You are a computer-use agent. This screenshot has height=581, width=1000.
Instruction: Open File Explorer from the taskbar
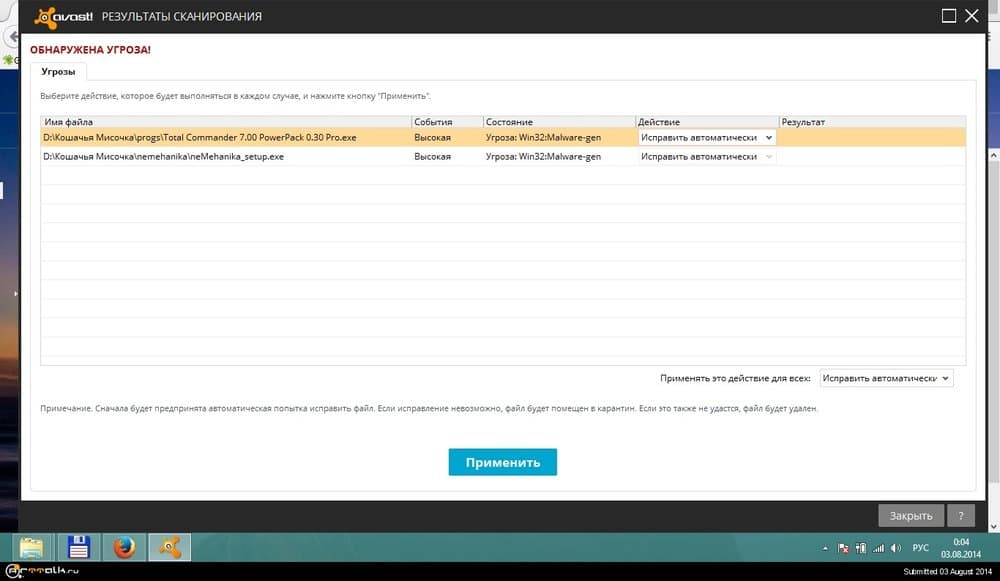(32, 547)
